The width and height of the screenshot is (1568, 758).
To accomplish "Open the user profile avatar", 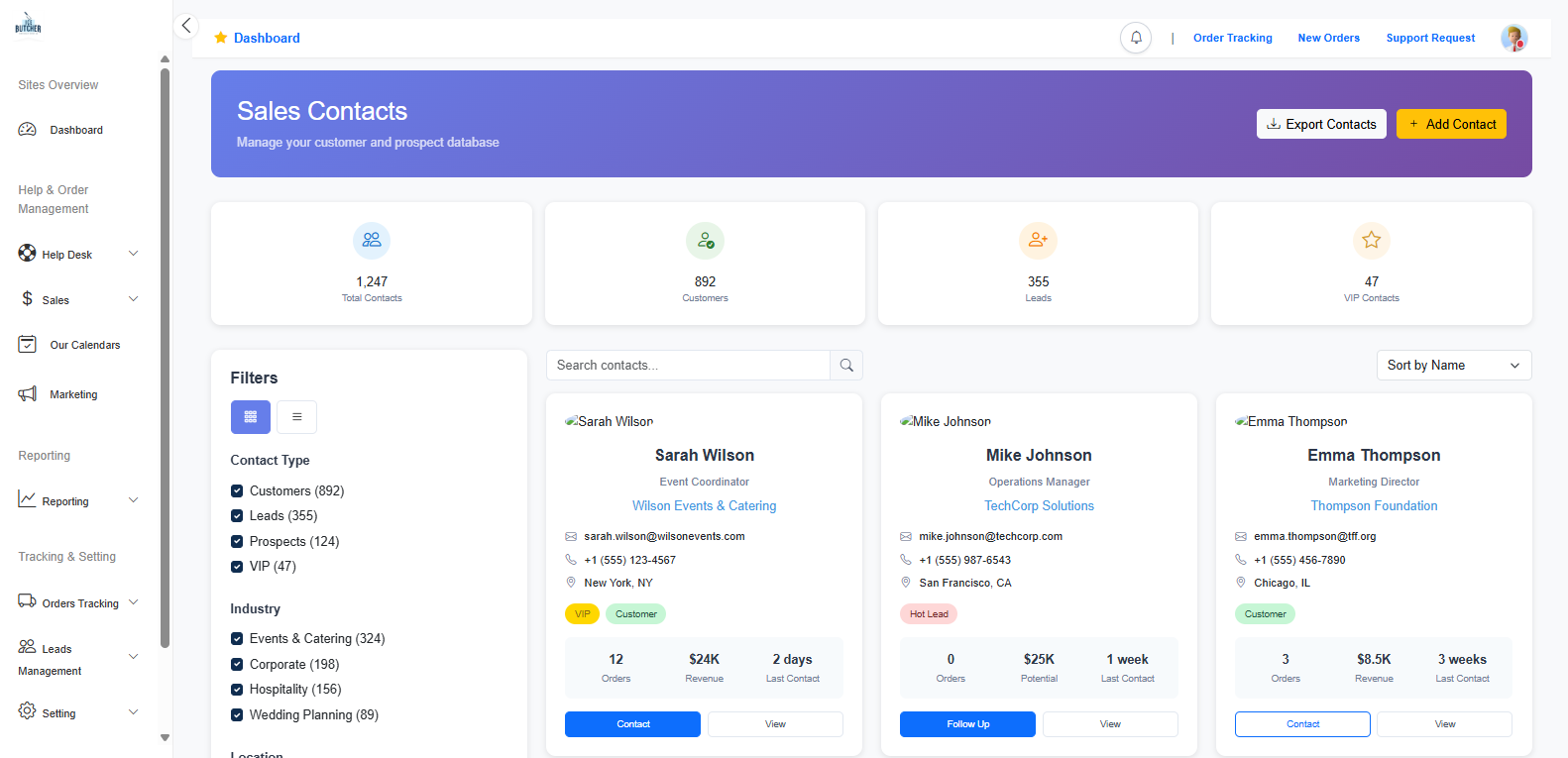I will pos(1513,38).
